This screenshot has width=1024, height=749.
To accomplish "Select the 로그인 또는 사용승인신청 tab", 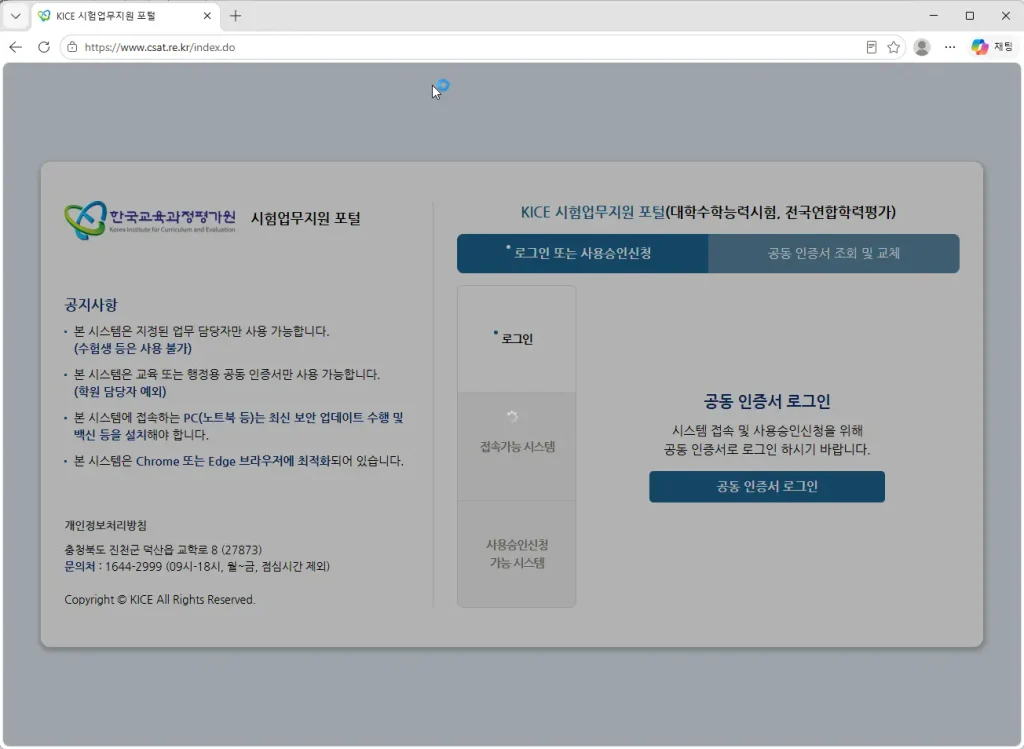I will [x=583, y=253].
